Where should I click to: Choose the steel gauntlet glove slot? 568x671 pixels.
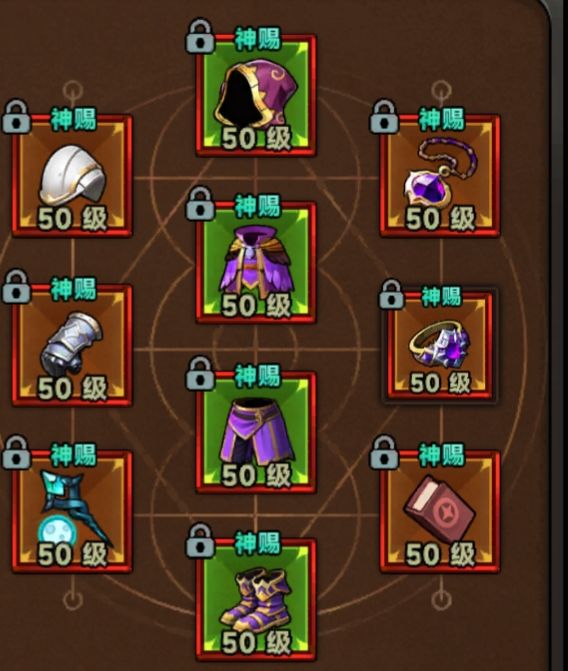tap(72, 345)
